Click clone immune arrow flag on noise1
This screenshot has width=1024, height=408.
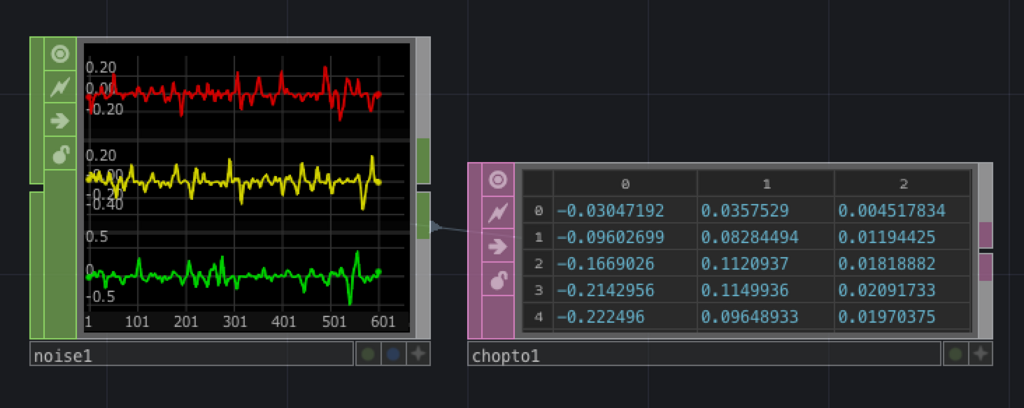click(60, 120)
